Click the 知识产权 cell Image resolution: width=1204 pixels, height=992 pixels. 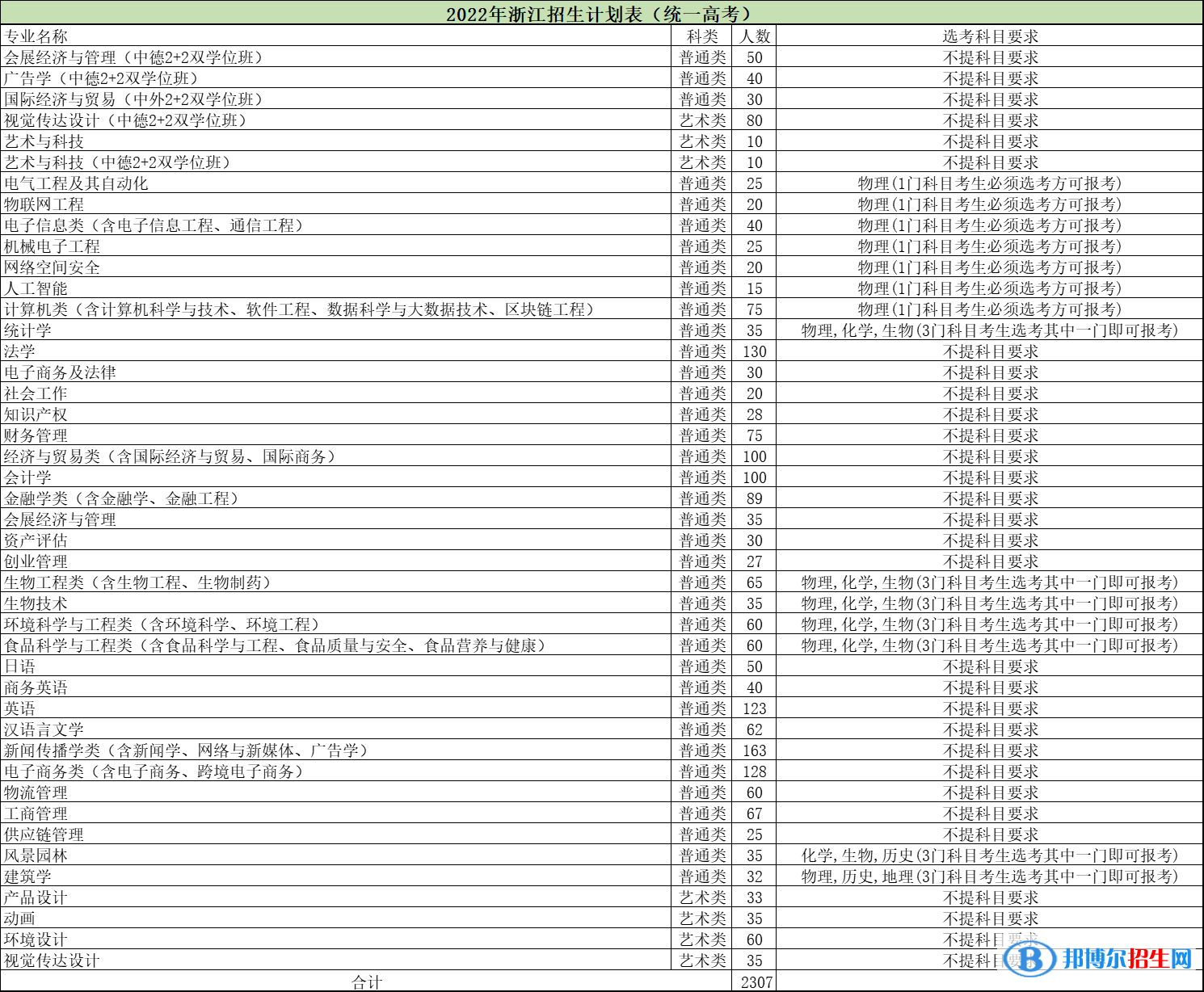pos(336,414)
